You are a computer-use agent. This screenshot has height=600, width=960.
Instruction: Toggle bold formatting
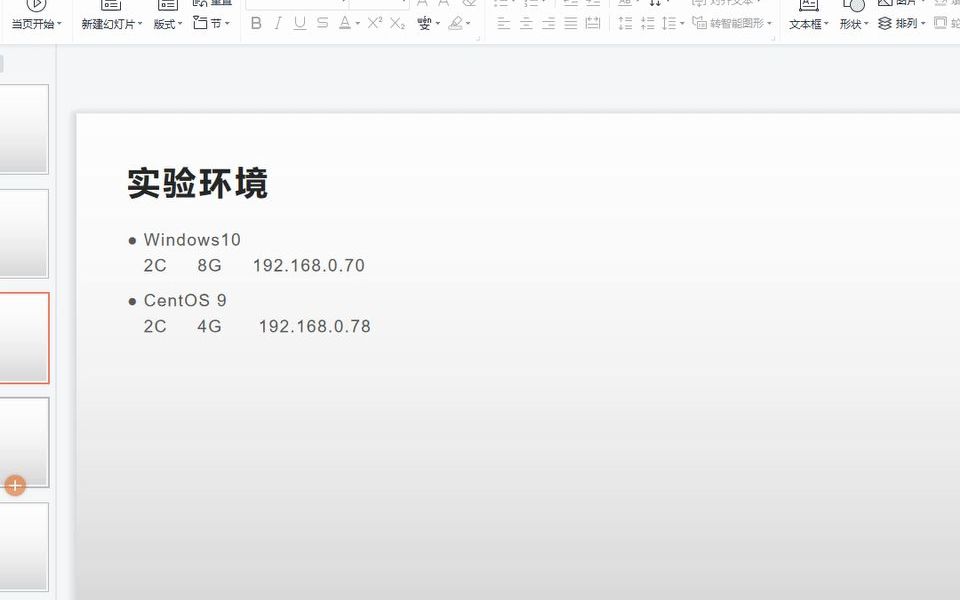[256, 23]
